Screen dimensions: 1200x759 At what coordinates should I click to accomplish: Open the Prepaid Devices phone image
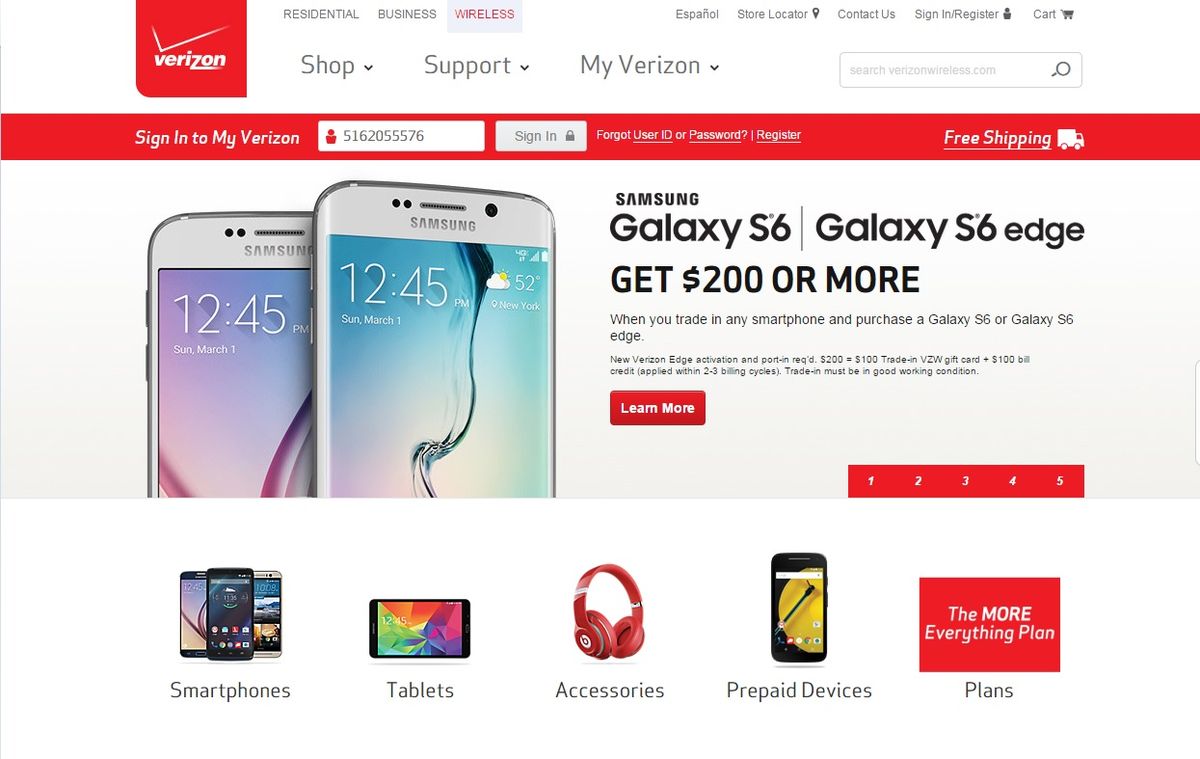pos(799,608)
